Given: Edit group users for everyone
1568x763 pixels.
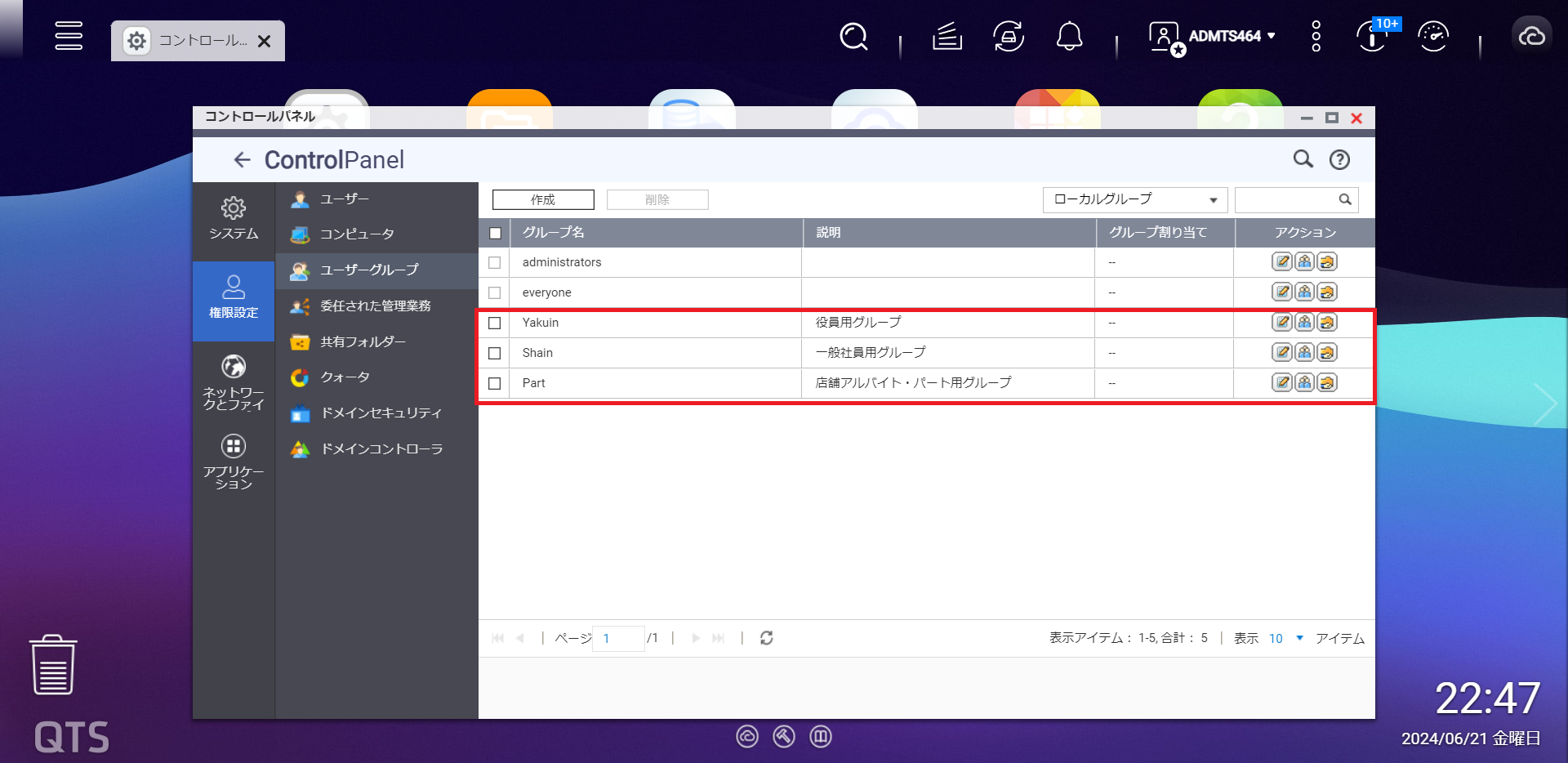Looking at the screenshot, I should (x=1304, y=292).
